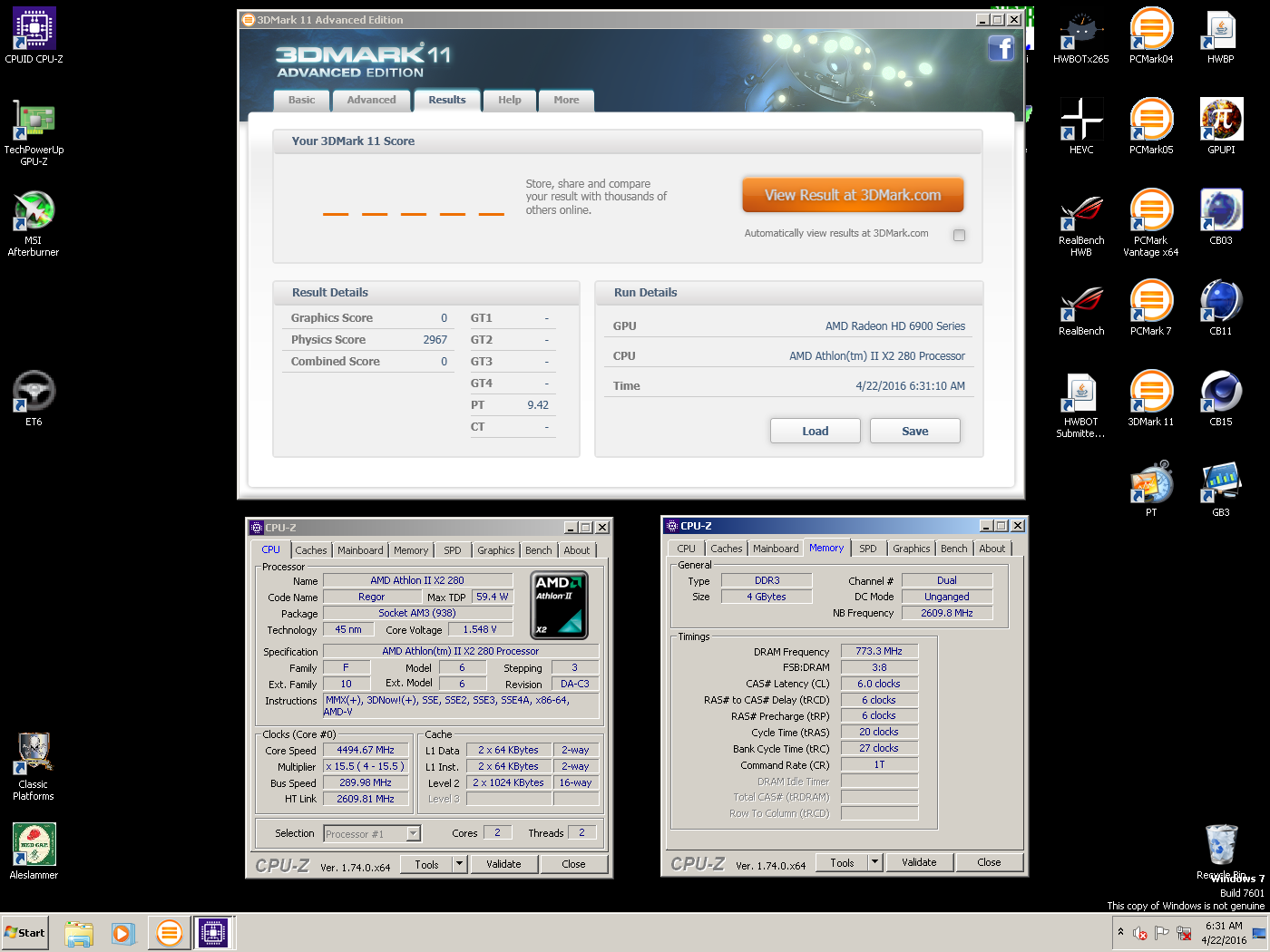1270x952 pixels.
Task: Open Windows Media Player taskbar icon
Action: point(123,933)
